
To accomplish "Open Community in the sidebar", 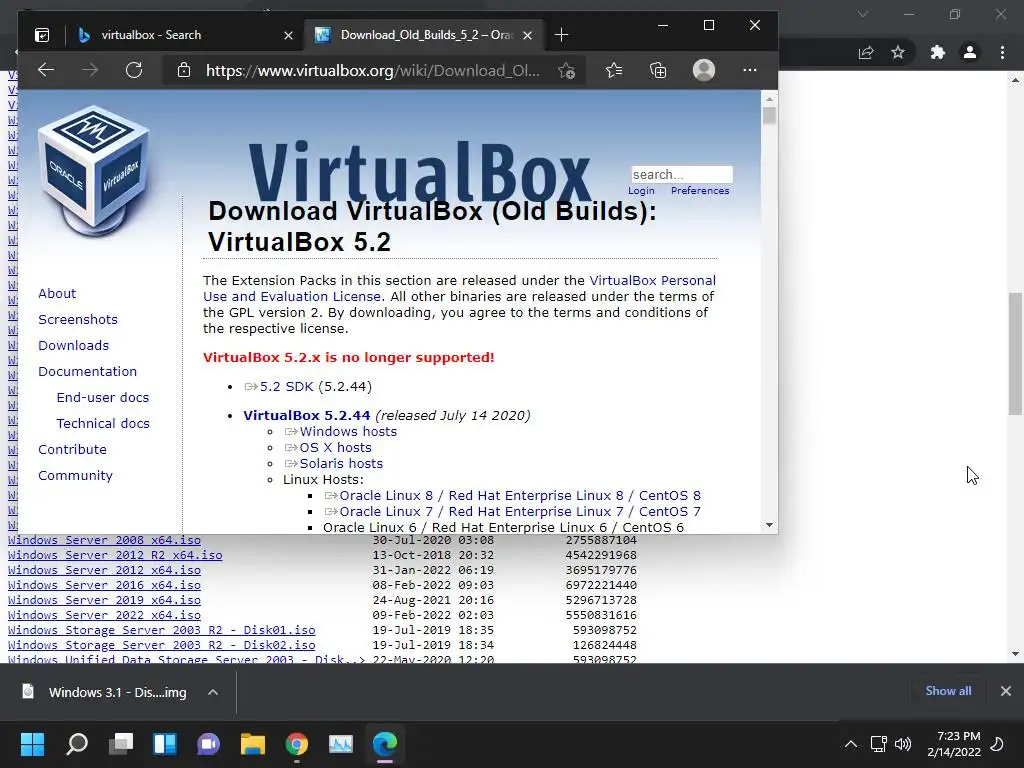I will pos(75,475).
